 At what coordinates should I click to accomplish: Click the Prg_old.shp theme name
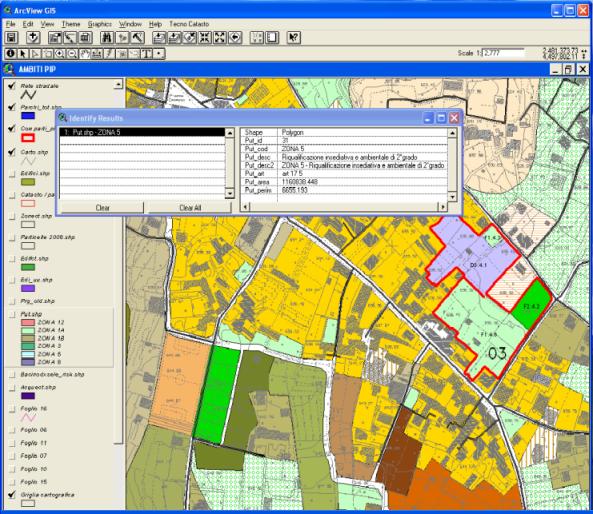coord(37,301)
